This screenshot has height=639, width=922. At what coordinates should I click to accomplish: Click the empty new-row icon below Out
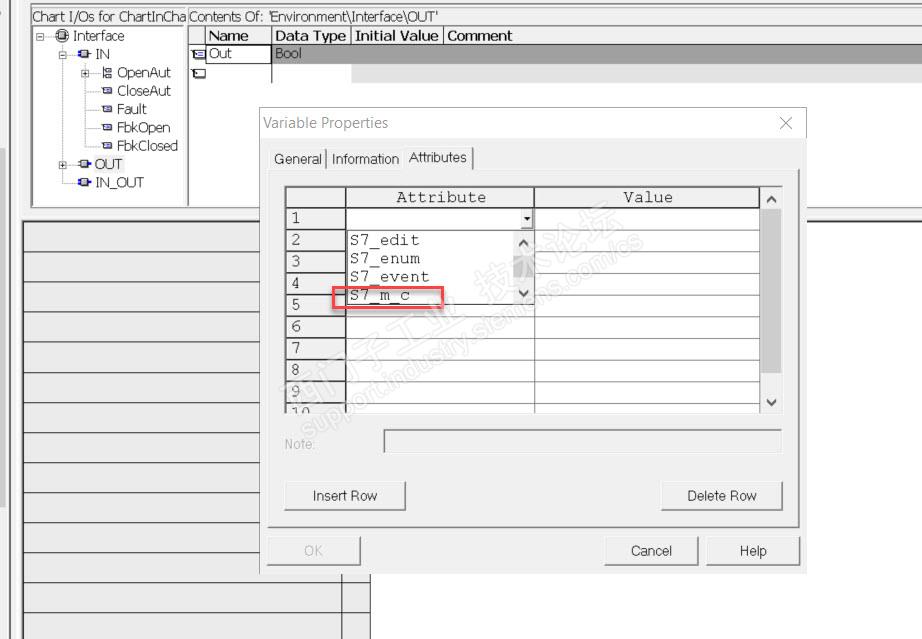[x=198, y=73]
